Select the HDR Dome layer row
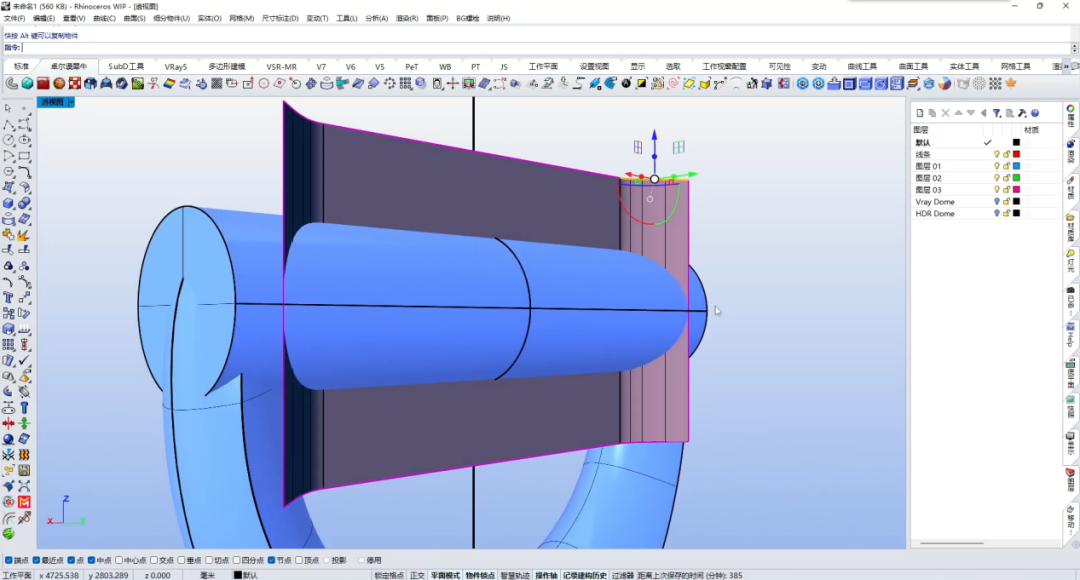Viewport: 1080px width, 580px height. click(985, 214)
